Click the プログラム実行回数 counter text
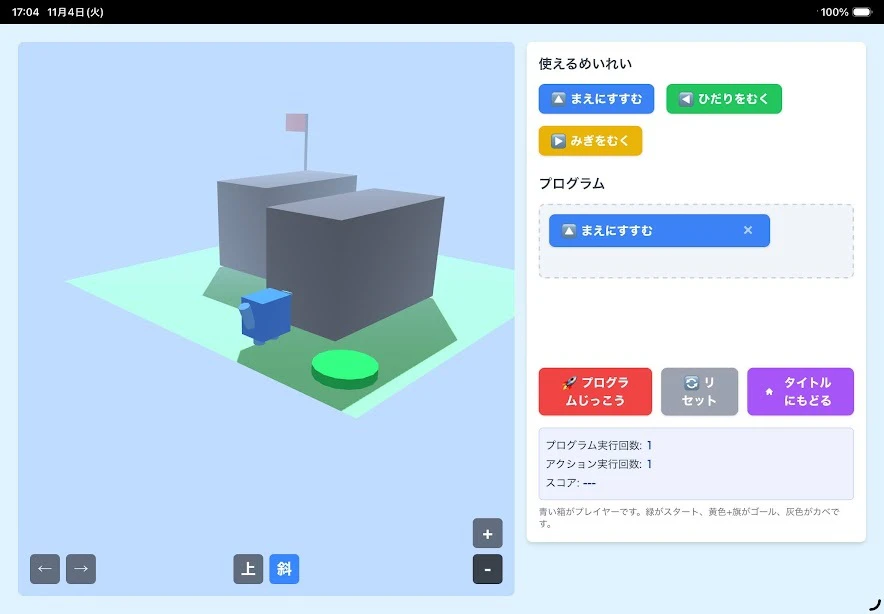884x614 pixels. point(599,445)
